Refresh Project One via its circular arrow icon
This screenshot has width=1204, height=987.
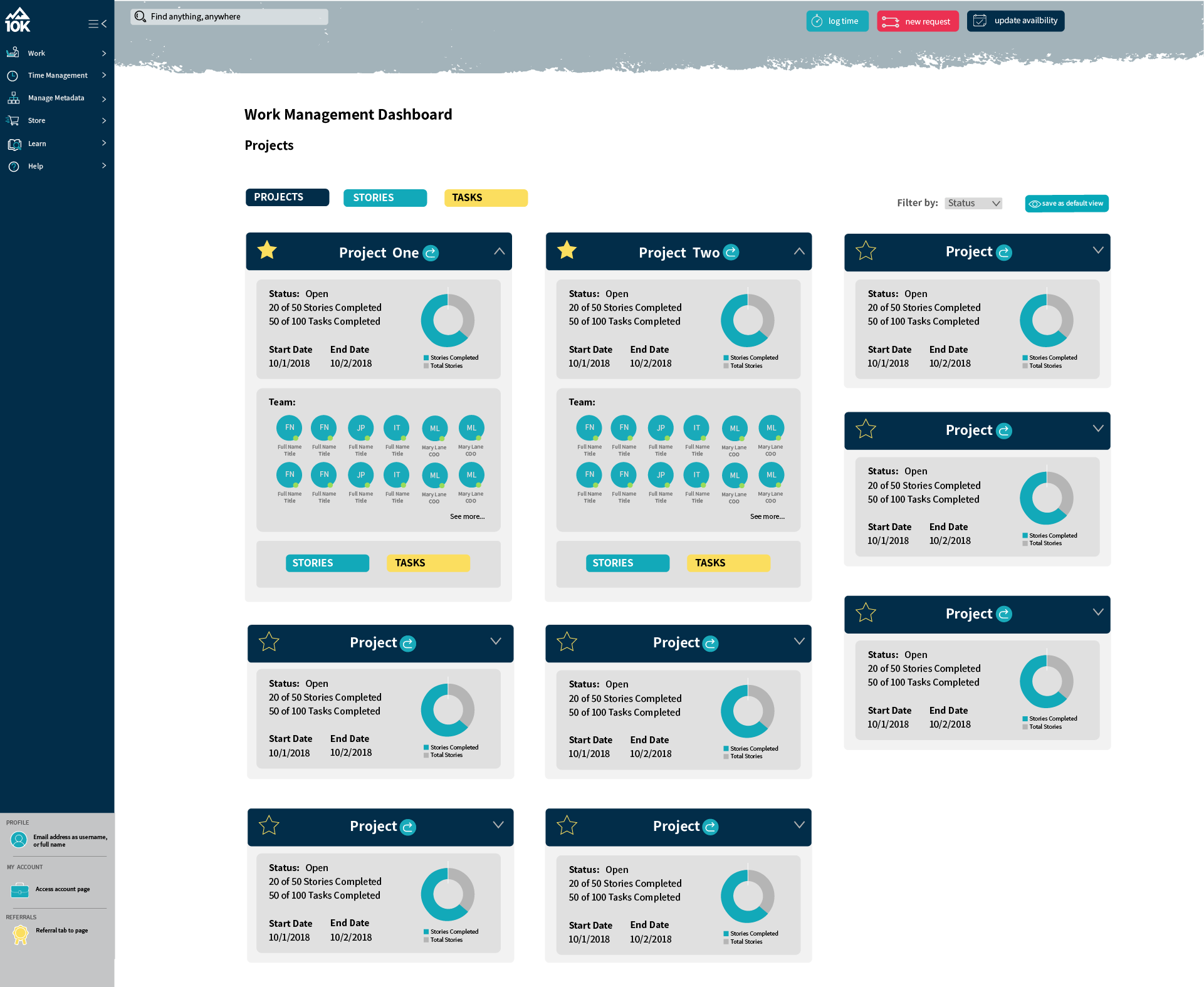(431, 253)
